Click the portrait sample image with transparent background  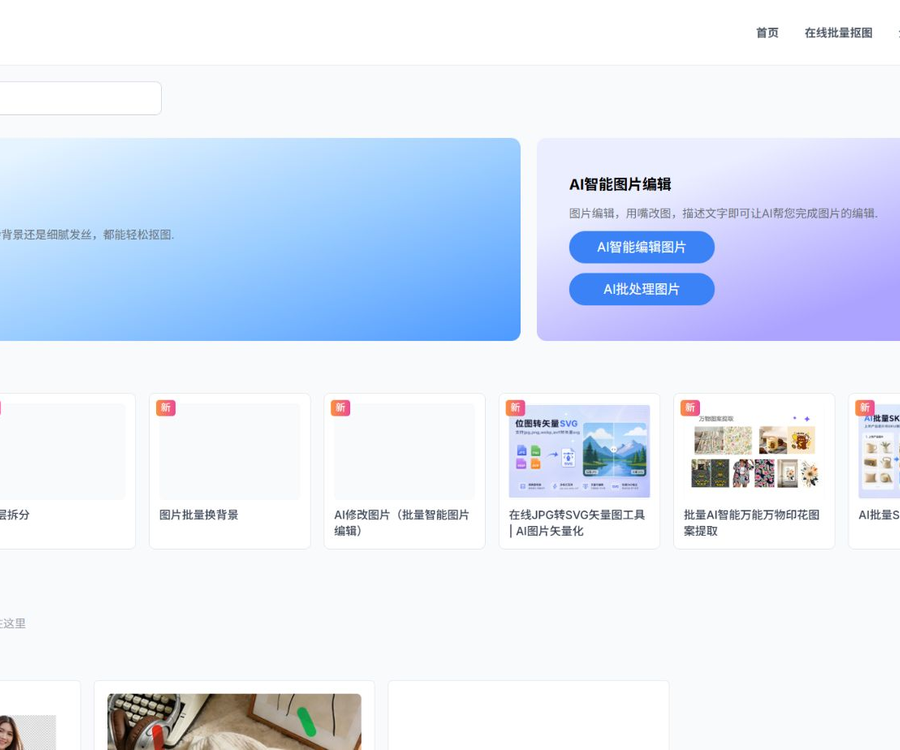[28, 732]
